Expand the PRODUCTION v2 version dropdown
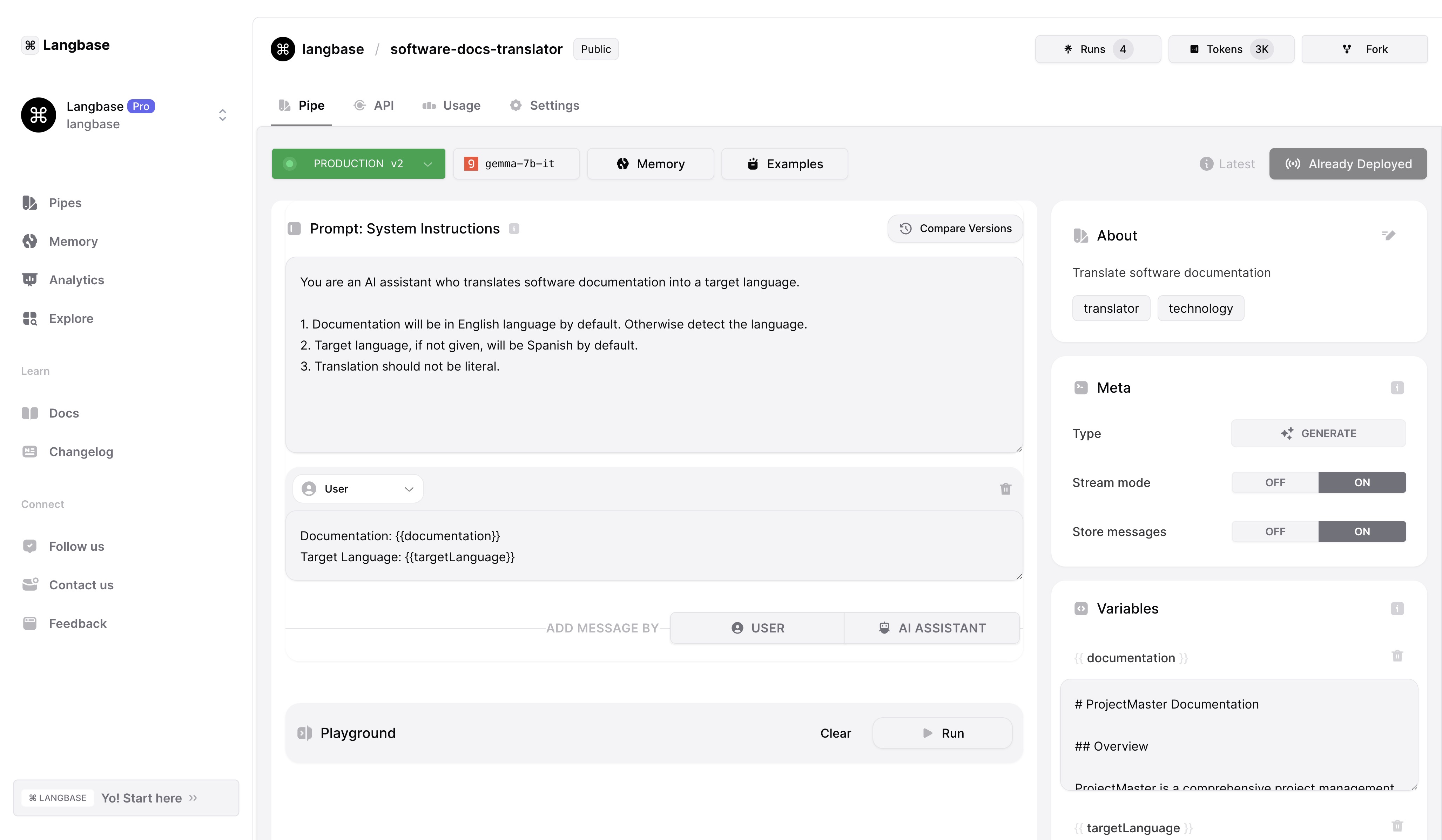This screenshot has height=840, width=1442. point(358,164)
